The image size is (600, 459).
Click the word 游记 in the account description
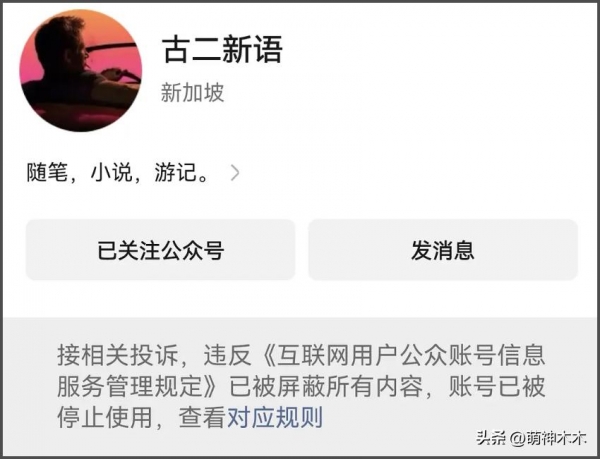(175, 173)
